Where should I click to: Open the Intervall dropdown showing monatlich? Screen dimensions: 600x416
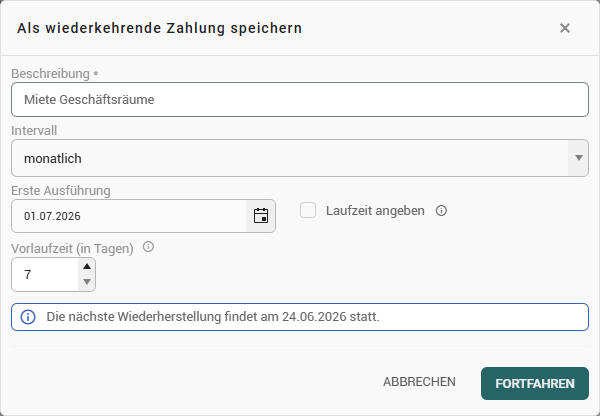(x=300, y=158)
